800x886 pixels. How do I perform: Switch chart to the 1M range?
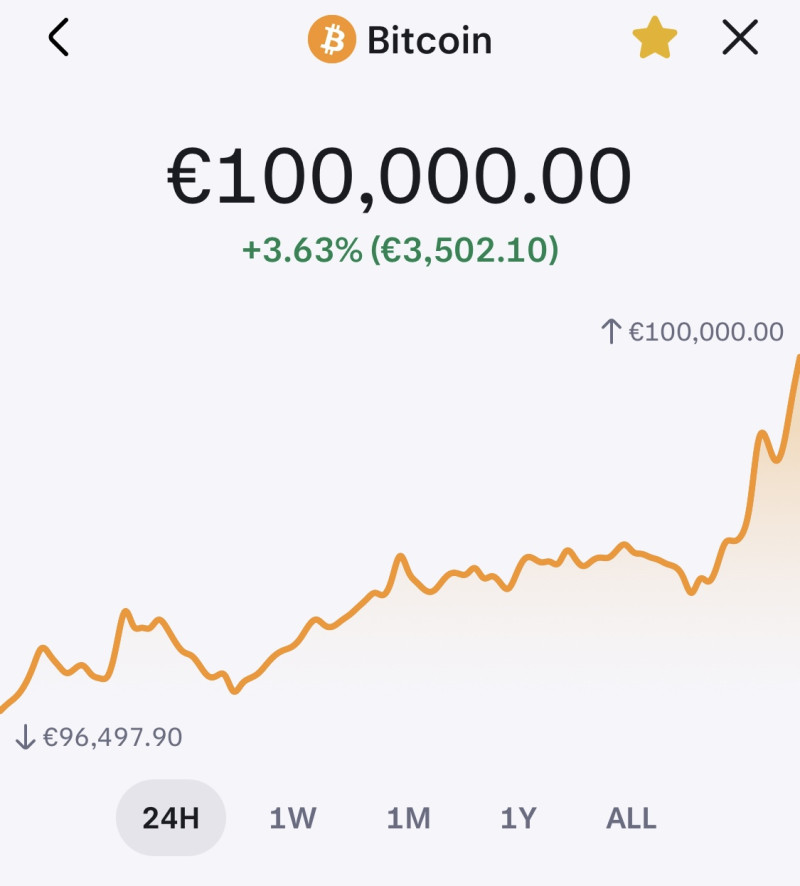coord(408,818)
